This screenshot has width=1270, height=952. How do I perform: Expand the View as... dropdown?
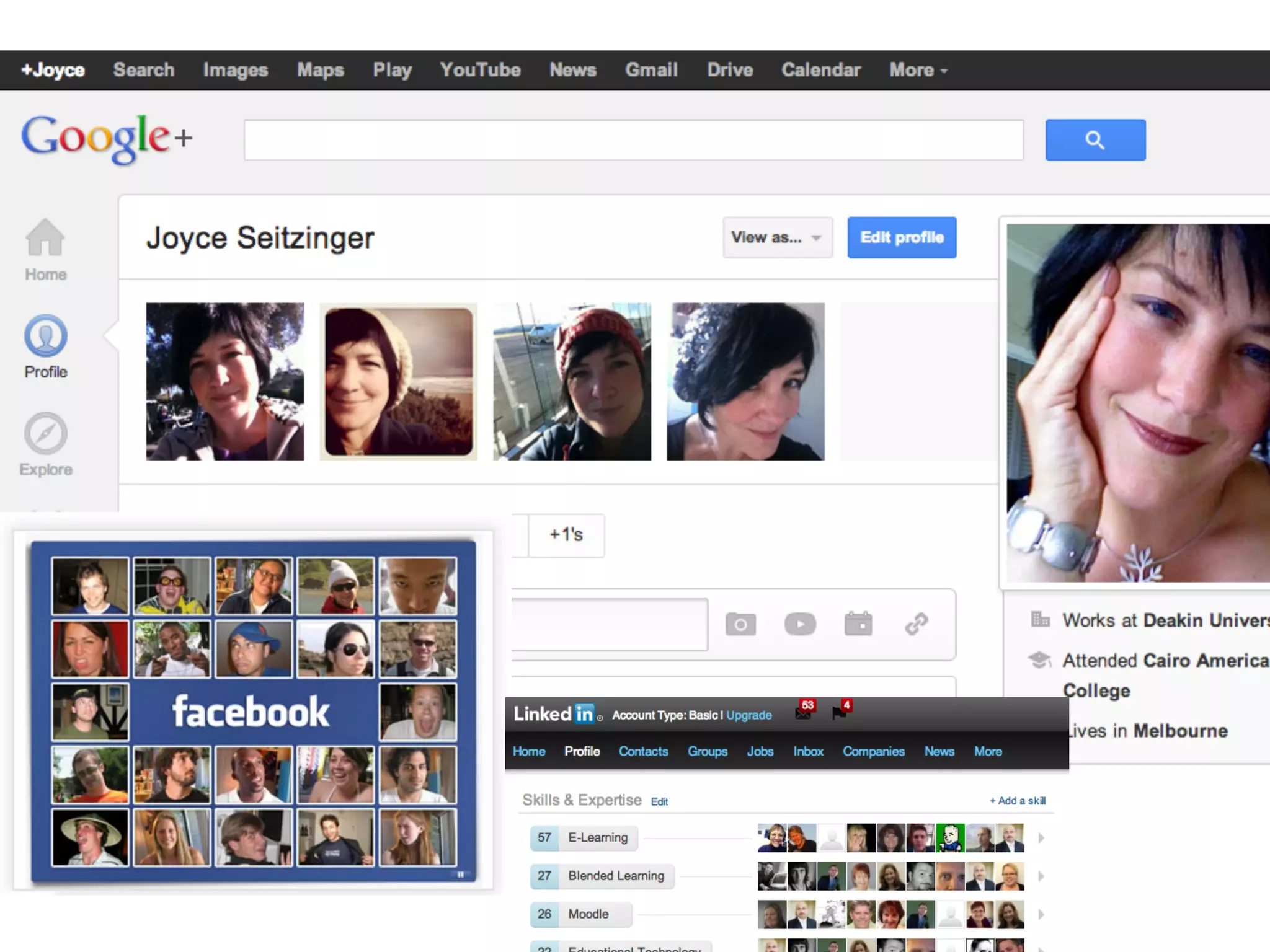[x=777, y=238]
